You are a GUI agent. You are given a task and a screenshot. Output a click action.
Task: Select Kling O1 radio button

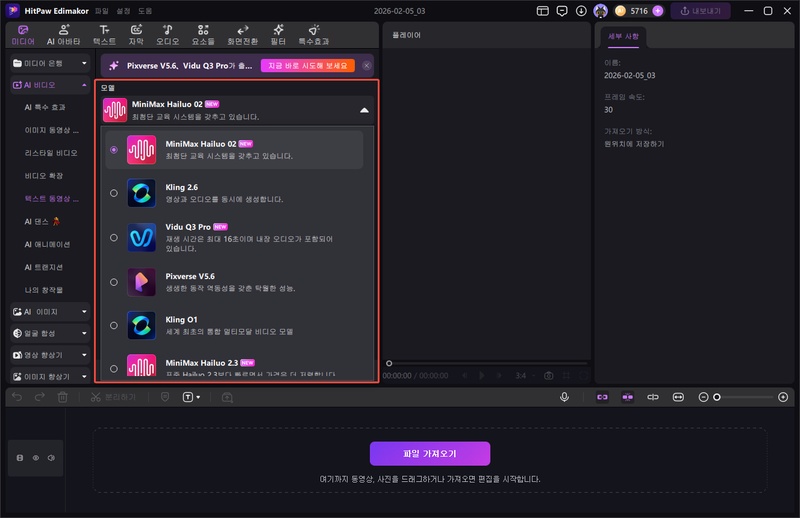114,325
